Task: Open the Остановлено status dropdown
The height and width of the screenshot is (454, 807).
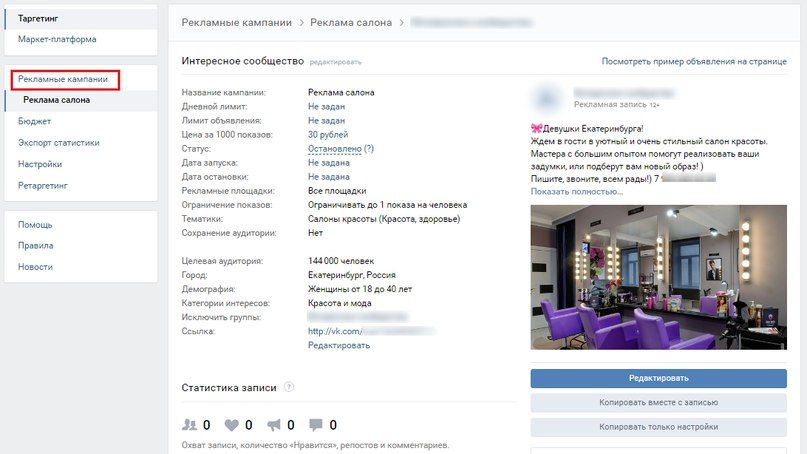Action: (335, 149)
